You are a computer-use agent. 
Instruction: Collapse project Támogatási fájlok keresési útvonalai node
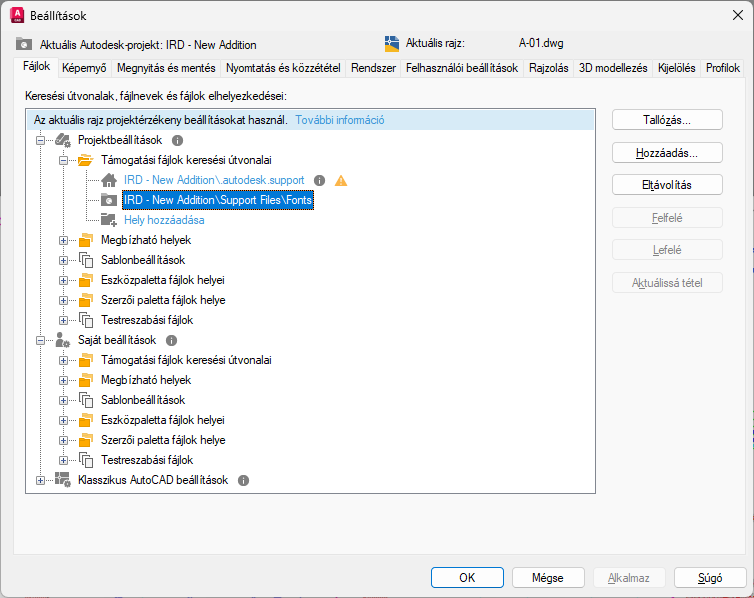tap(63, 161)
